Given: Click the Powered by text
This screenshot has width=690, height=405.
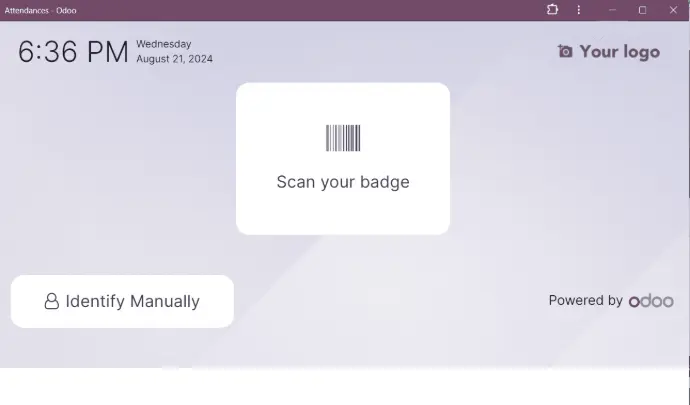Looking at the screenshot, I should (x=585, y=300).
